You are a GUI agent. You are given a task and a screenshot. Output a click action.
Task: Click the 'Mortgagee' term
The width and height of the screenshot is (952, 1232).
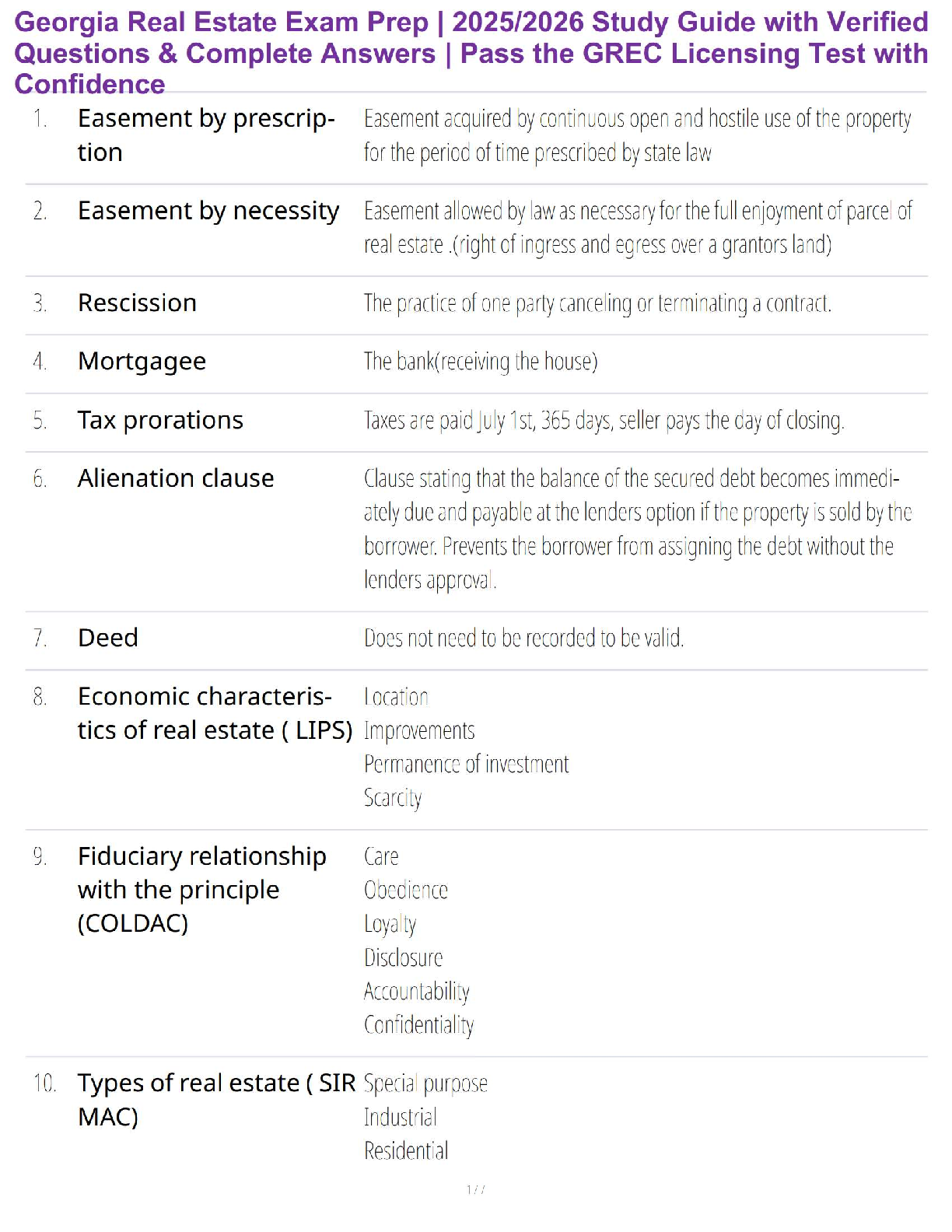pyautogui.click(x=142, y=361)
